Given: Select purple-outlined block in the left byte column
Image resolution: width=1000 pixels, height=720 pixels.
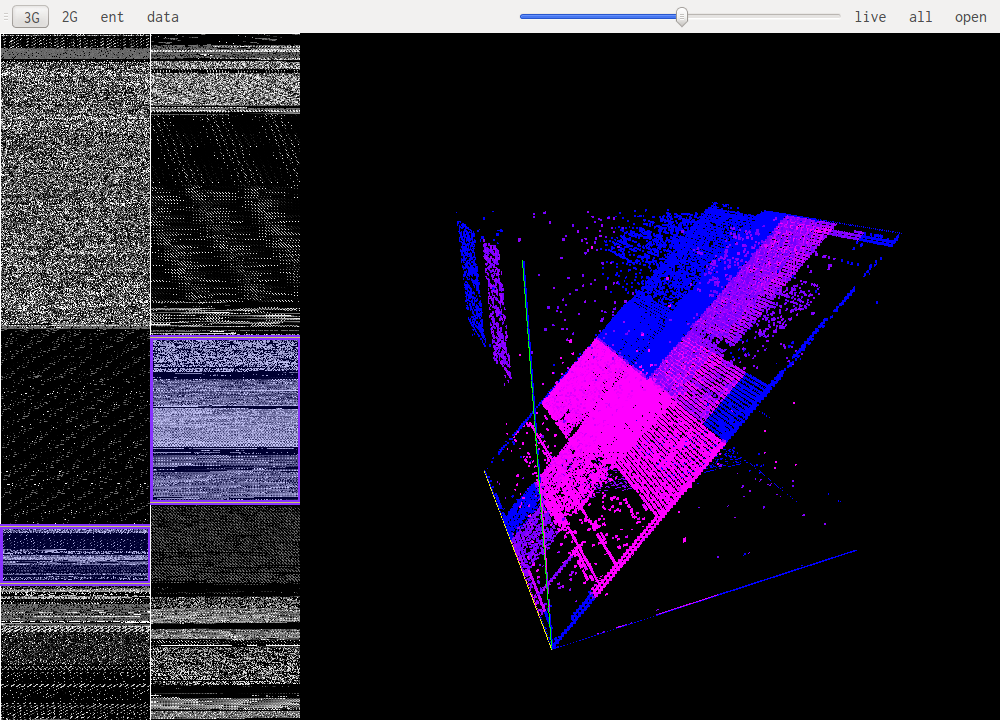Looking at the screenshot, I should pyautogui.click(x=75, y=555).
